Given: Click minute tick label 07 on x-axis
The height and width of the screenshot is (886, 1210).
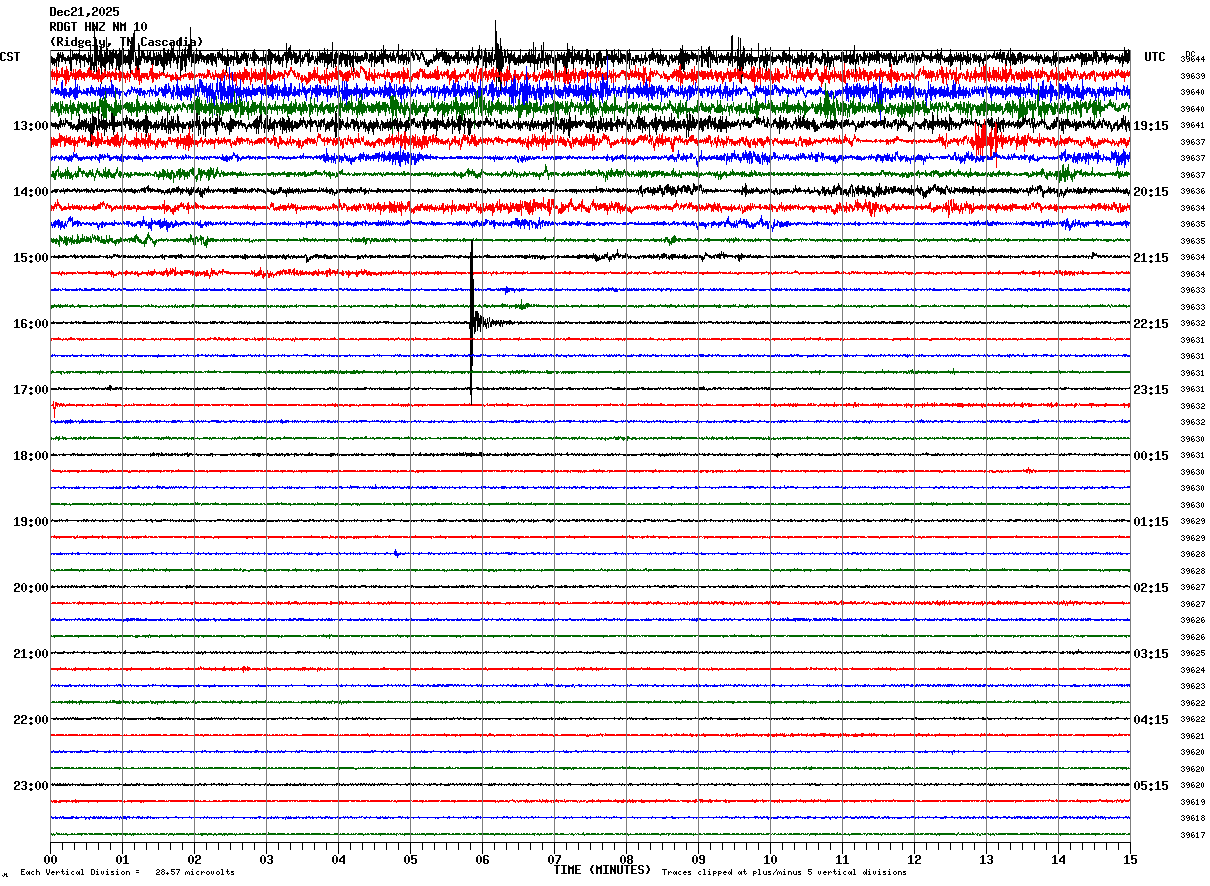Looking at the screenshot, I should coord(554,859).
